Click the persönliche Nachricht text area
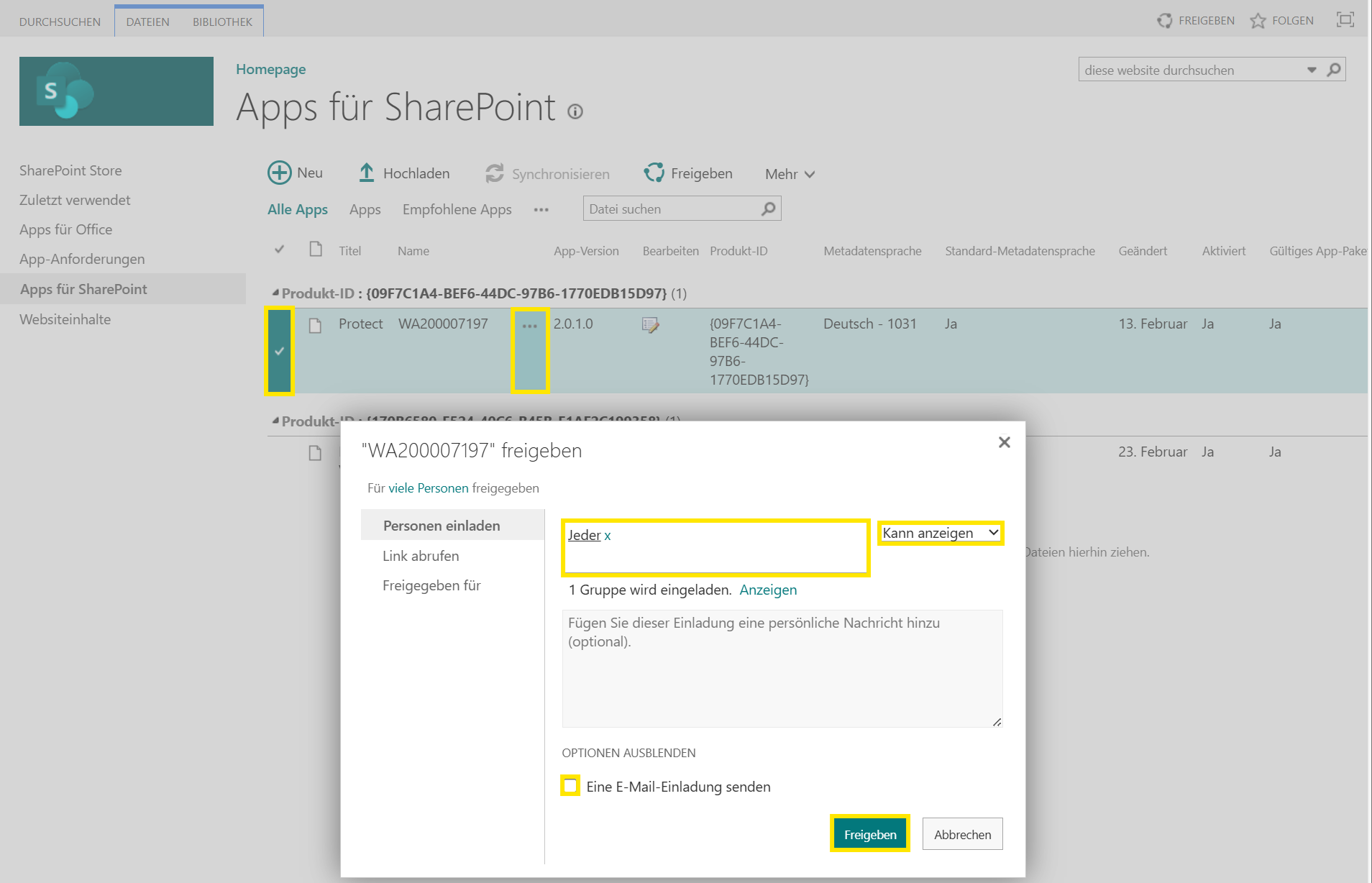This screenshot has width=1372, height=883. point(782,669)
